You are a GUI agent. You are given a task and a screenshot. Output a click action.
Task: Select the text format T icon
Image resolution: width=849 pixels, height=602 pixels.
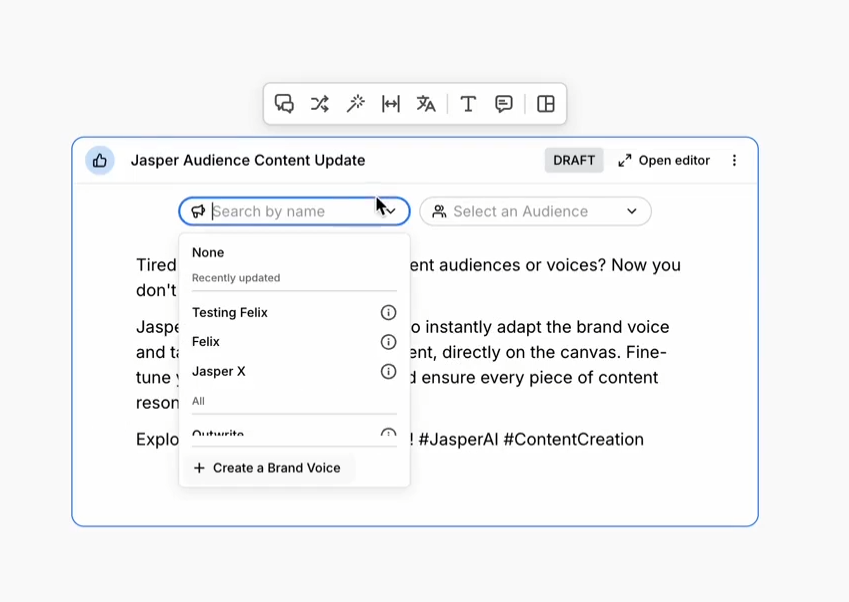coord(468,104)
